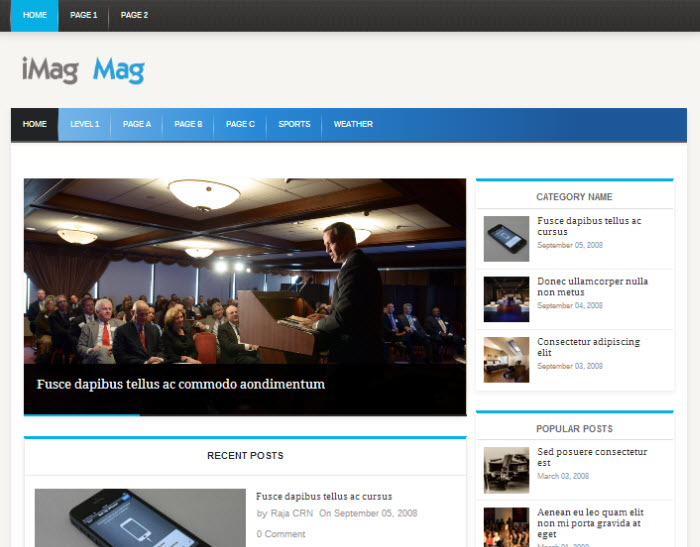Open thumbnail for 'Sed posuere consectetur est'
This screenshot has height=547, width=700.
pyautogui.click(x=506, y=470)
